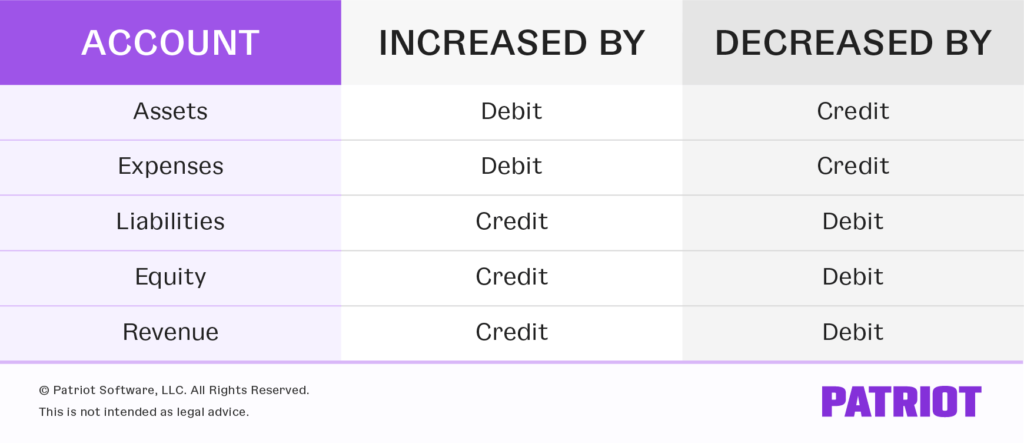Screen dimensions: 1024x443
Task: Choose the Equity account row label
Action: point(170,276)
